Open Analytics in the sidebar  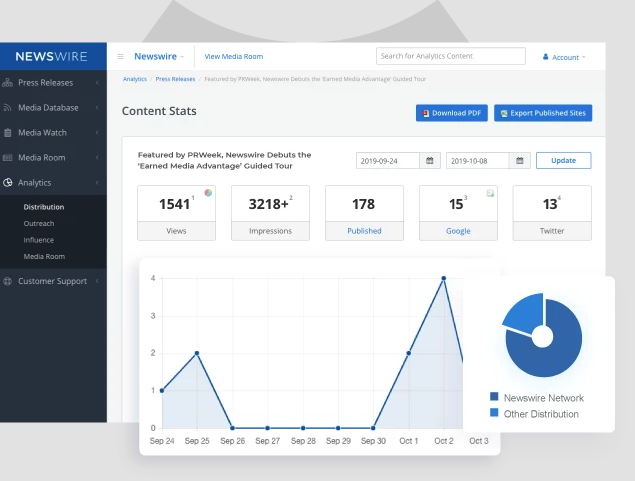53,183
